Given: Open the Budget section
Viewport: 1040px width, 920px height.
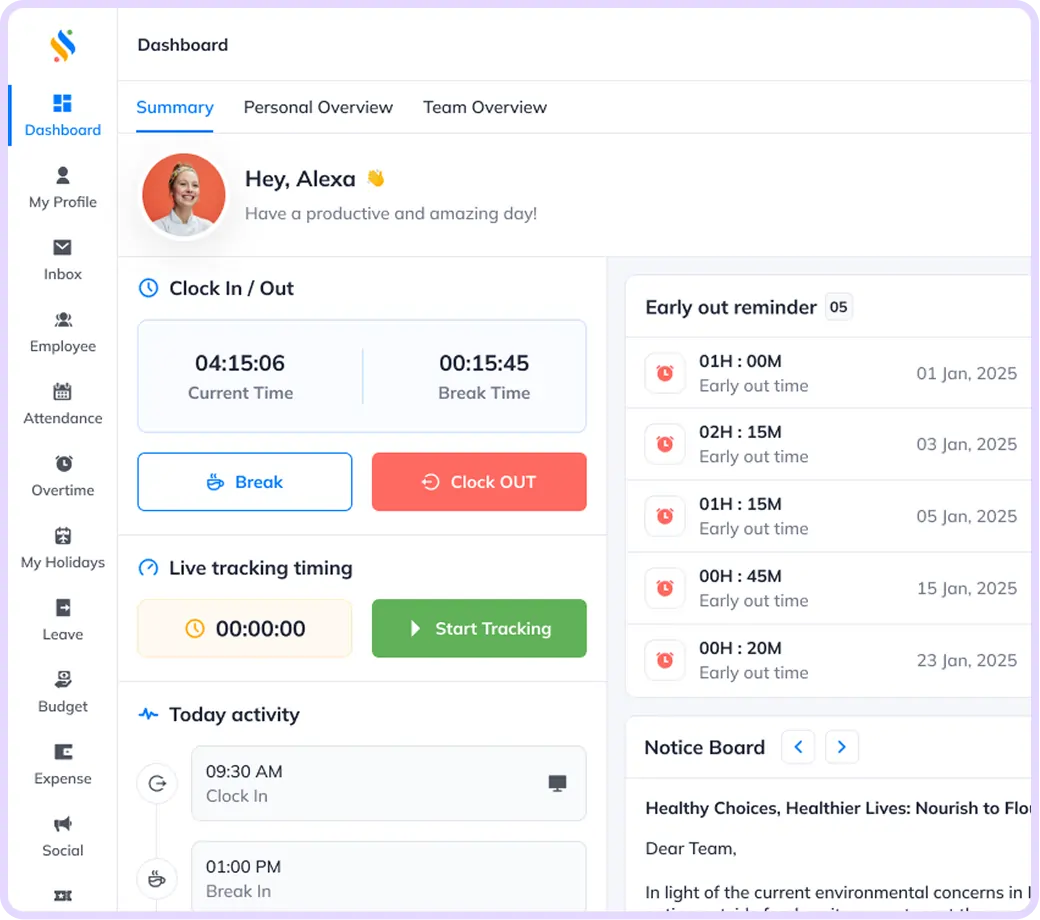Looking at the screenshot, I should click(62, 693).
